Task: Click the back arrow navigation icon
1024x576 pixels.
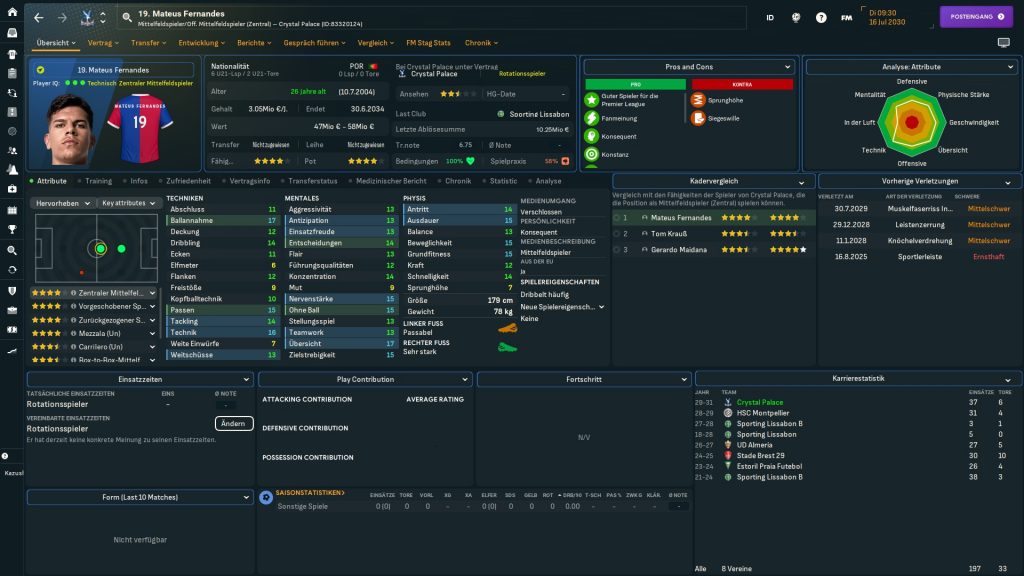Action: point(39,18)
